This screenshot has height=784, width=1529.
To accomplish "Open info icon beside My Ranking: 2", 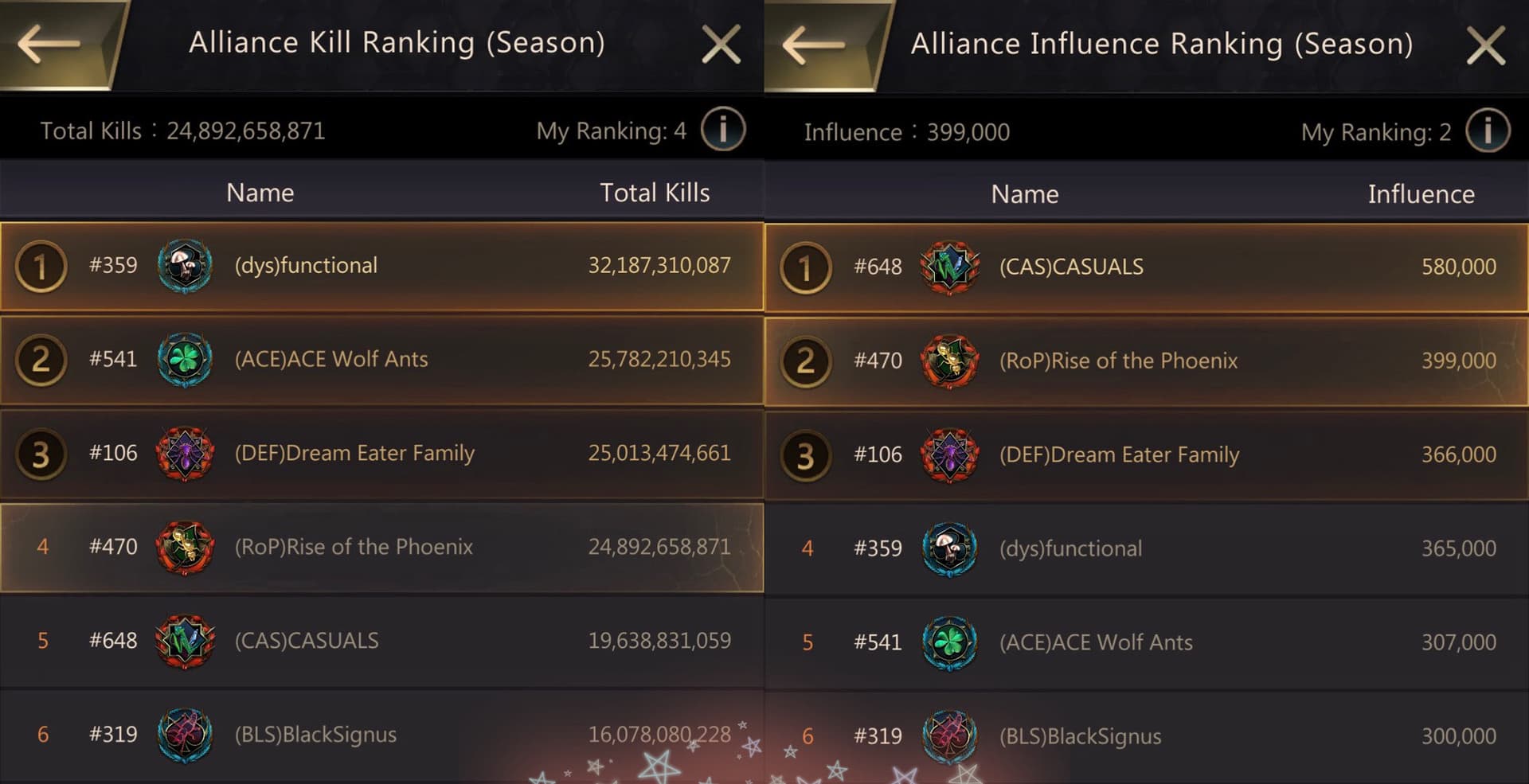I will click(x=1488, y=131).
